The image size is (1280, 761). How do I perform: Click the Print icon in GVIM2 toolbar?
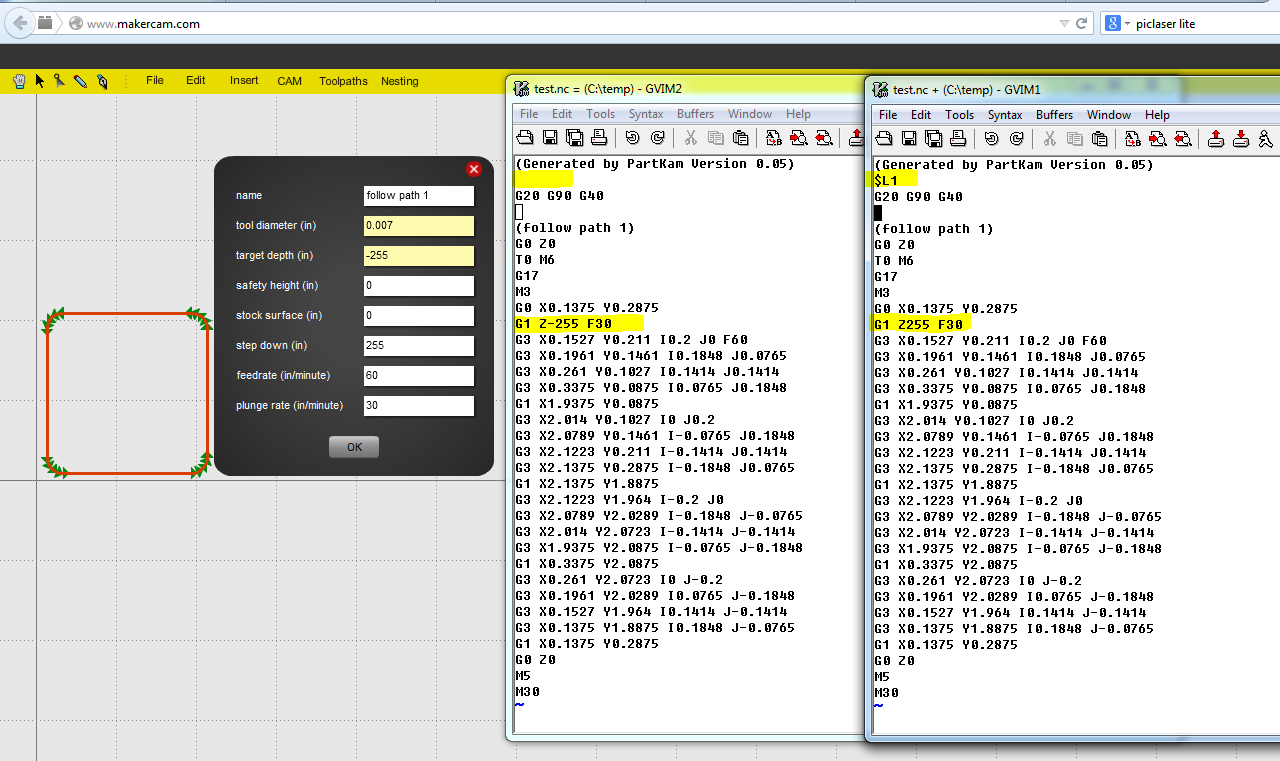pos(599,138)
